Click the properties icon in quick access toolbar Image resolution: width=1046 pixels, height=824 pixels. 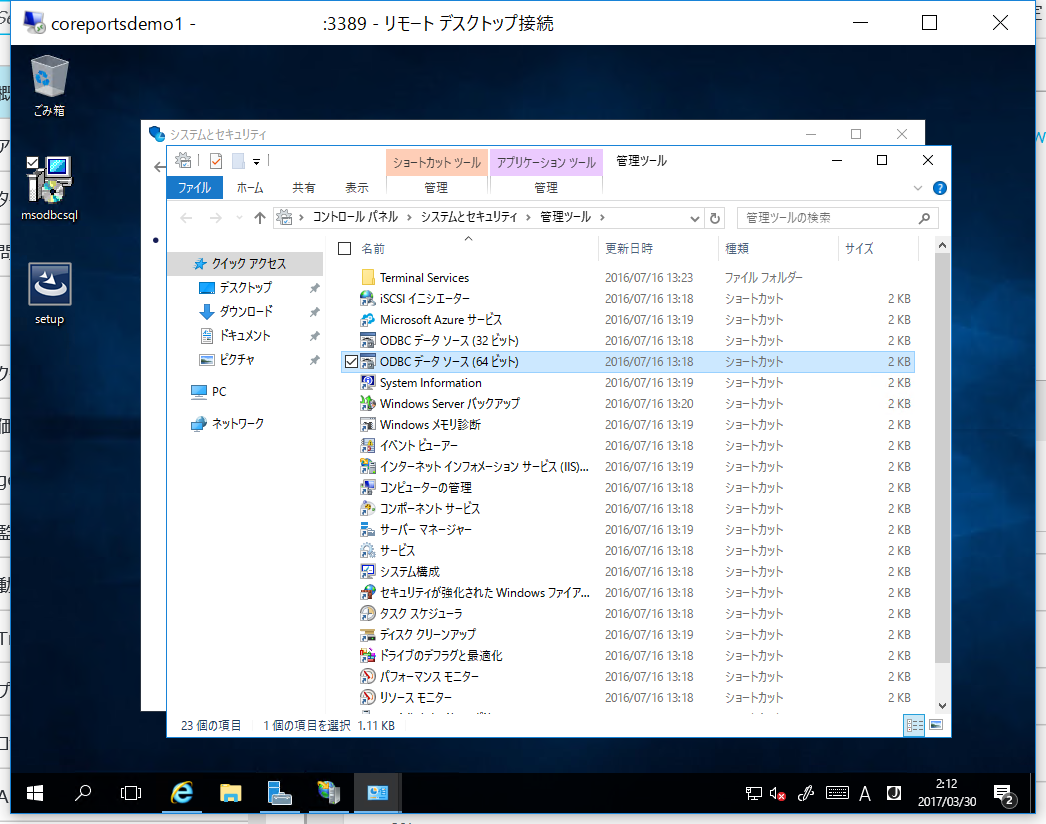(216, 161)
